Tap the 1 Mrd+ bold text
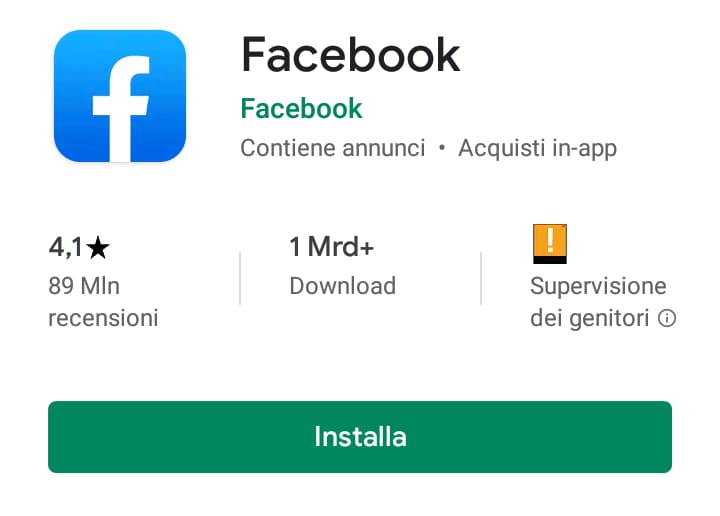Viewport: 720px width, 516px height. pos(332,247)
